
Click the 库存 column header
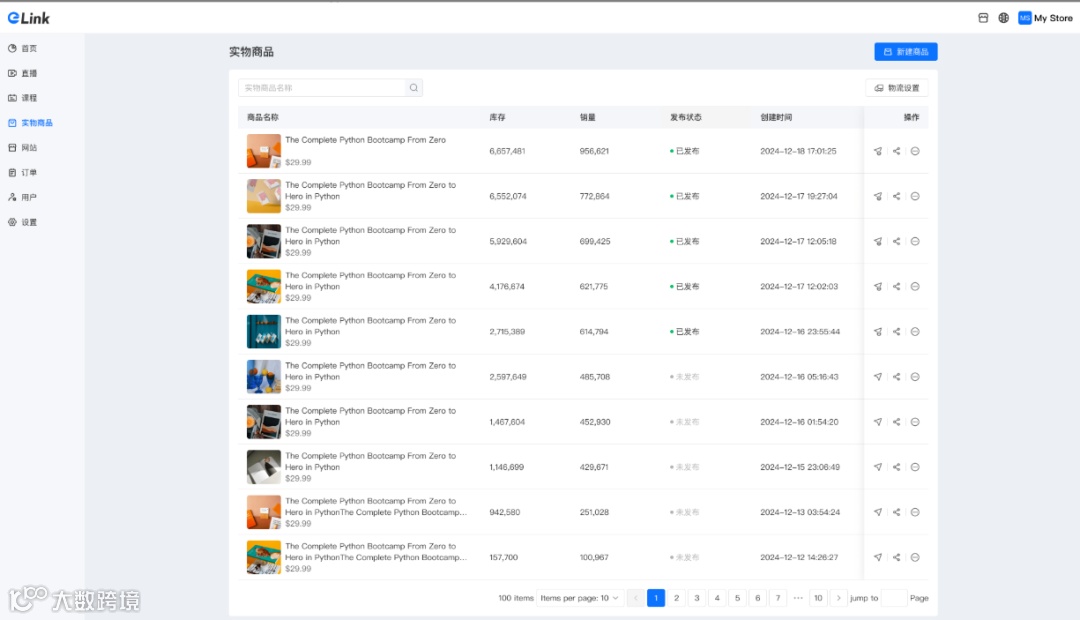click(497, 117)
